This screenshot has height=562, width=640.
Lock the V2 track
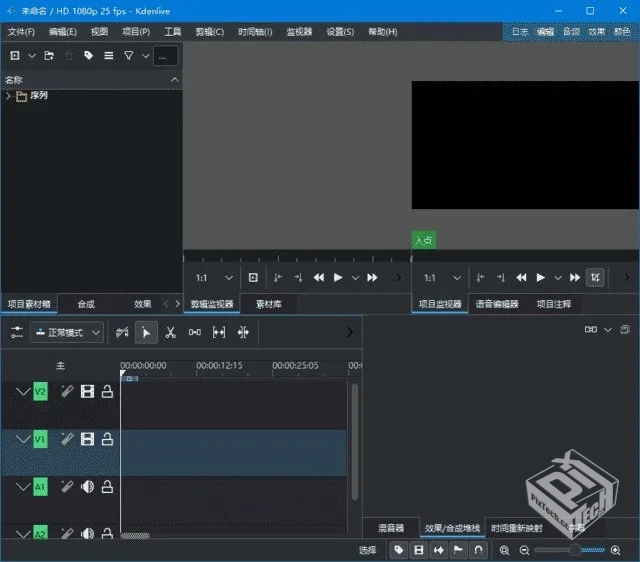107,391
